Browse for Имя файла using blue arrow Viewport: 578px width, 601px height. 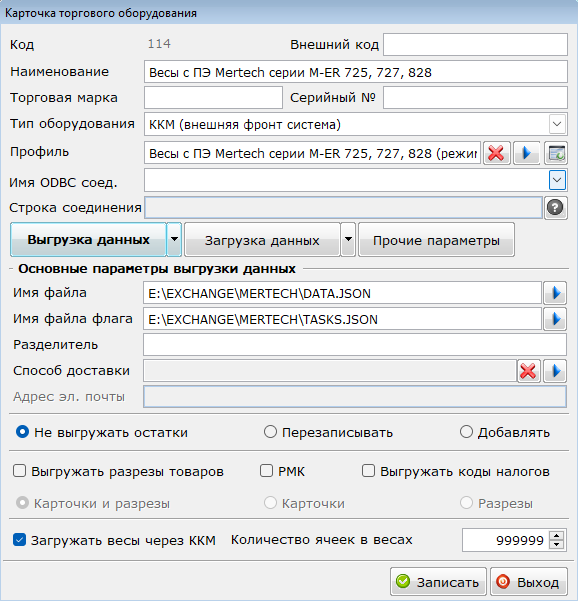pyautogui.click(x=555, y=293)
